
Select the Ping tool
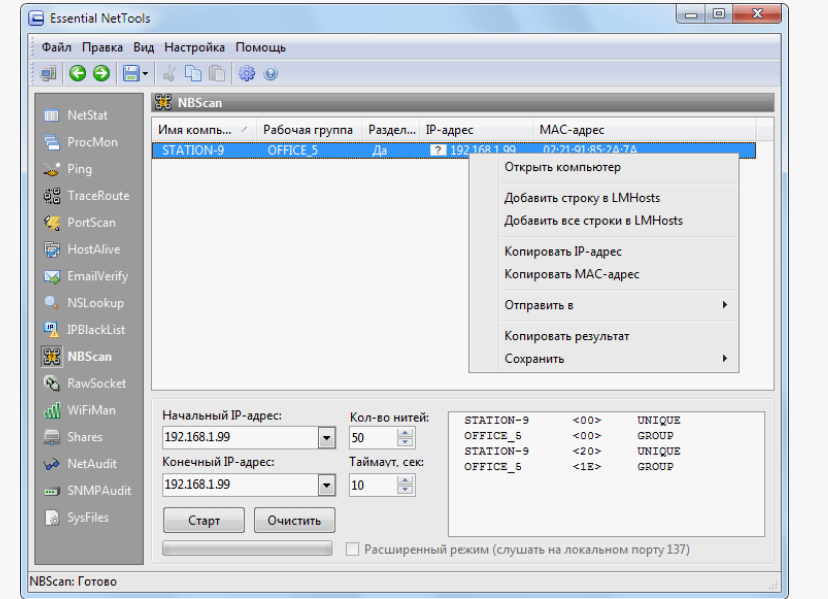point(68,169)
